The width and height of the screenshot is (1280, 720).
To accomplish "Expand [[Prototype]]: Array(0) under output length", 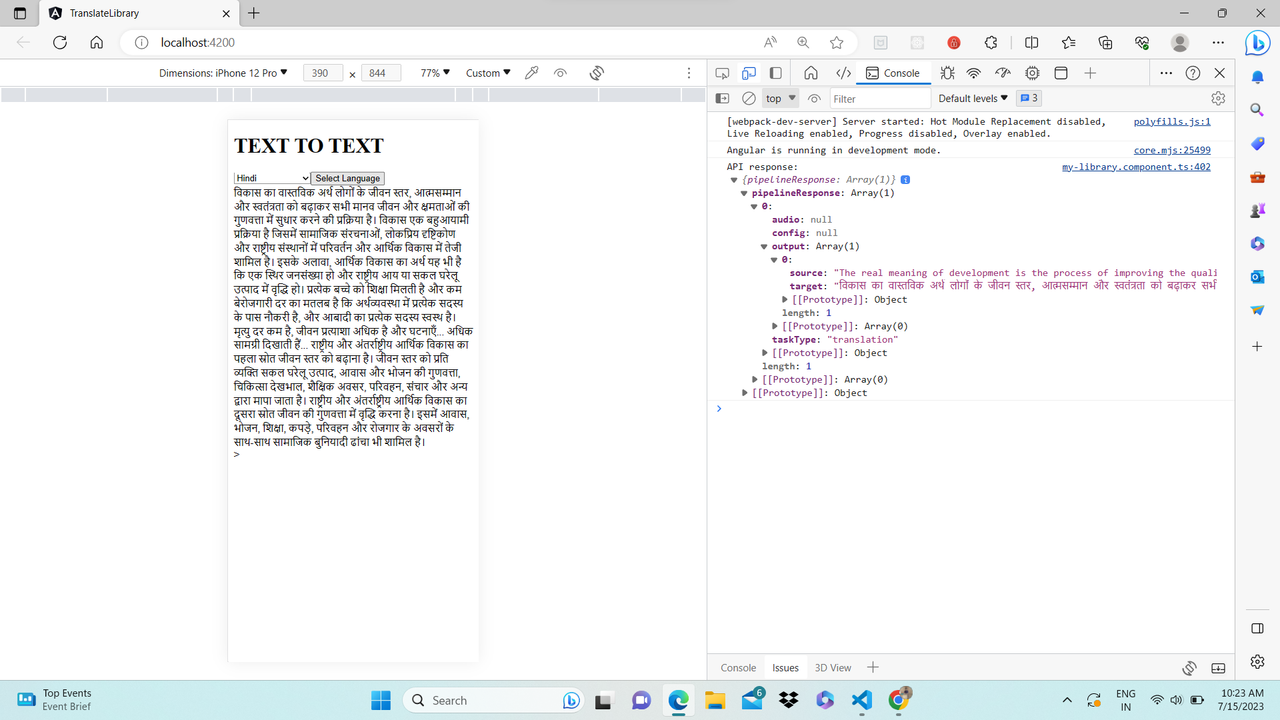I will click(x=775, y=326).
